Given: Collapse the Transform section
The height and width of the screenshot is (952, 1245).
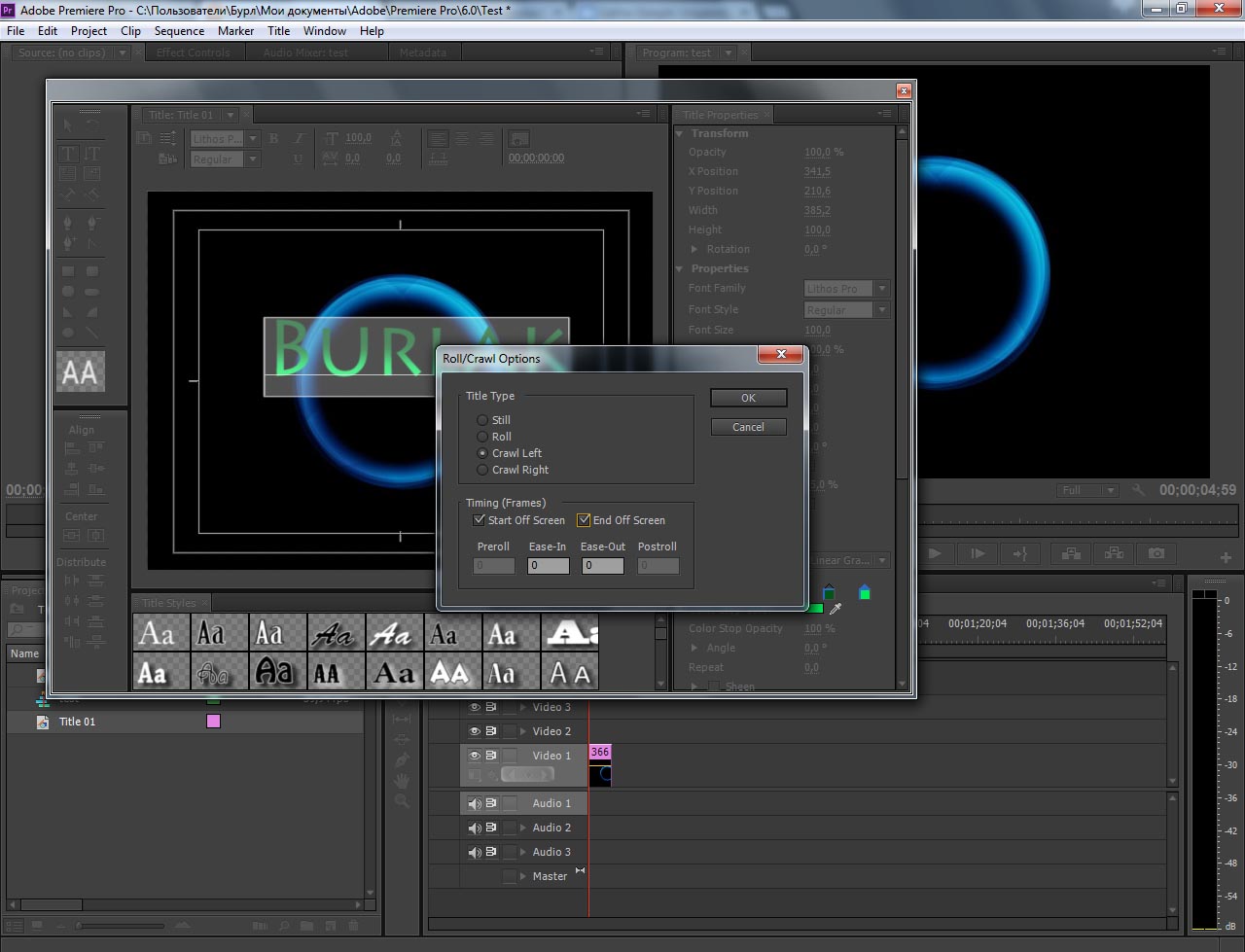Looking at the screenshot, I should (680, 133).
